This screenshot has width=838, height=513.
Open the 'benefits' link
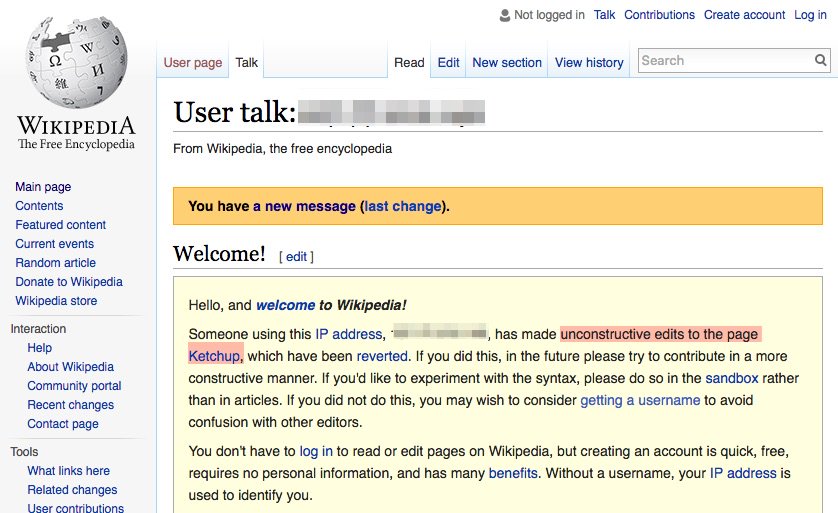513,473
